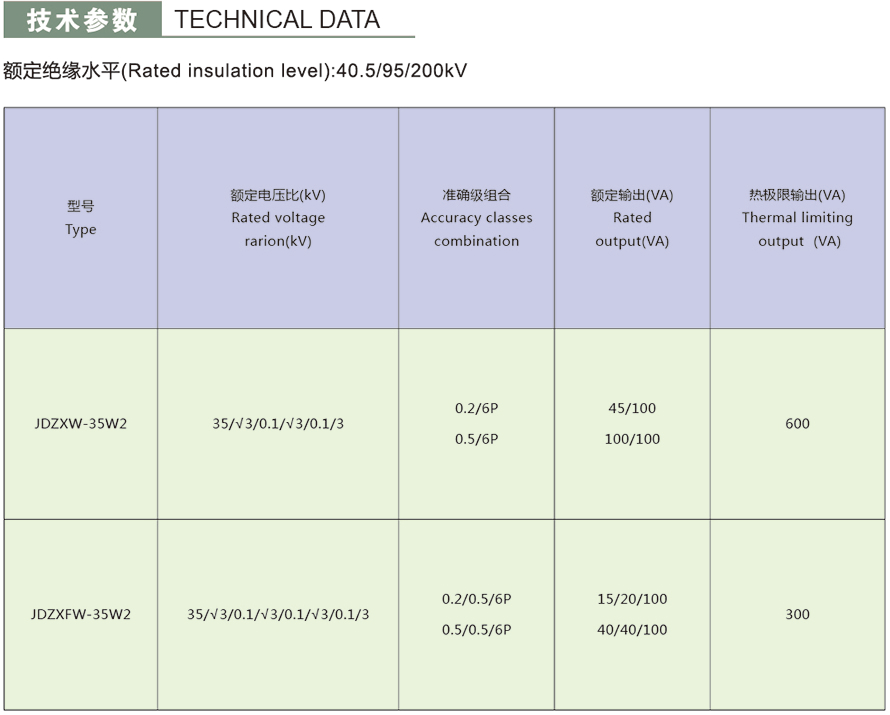890x715 pixels.
Task: Select the Rated voltage ratio header cell
Action: (x=278, y=218)
